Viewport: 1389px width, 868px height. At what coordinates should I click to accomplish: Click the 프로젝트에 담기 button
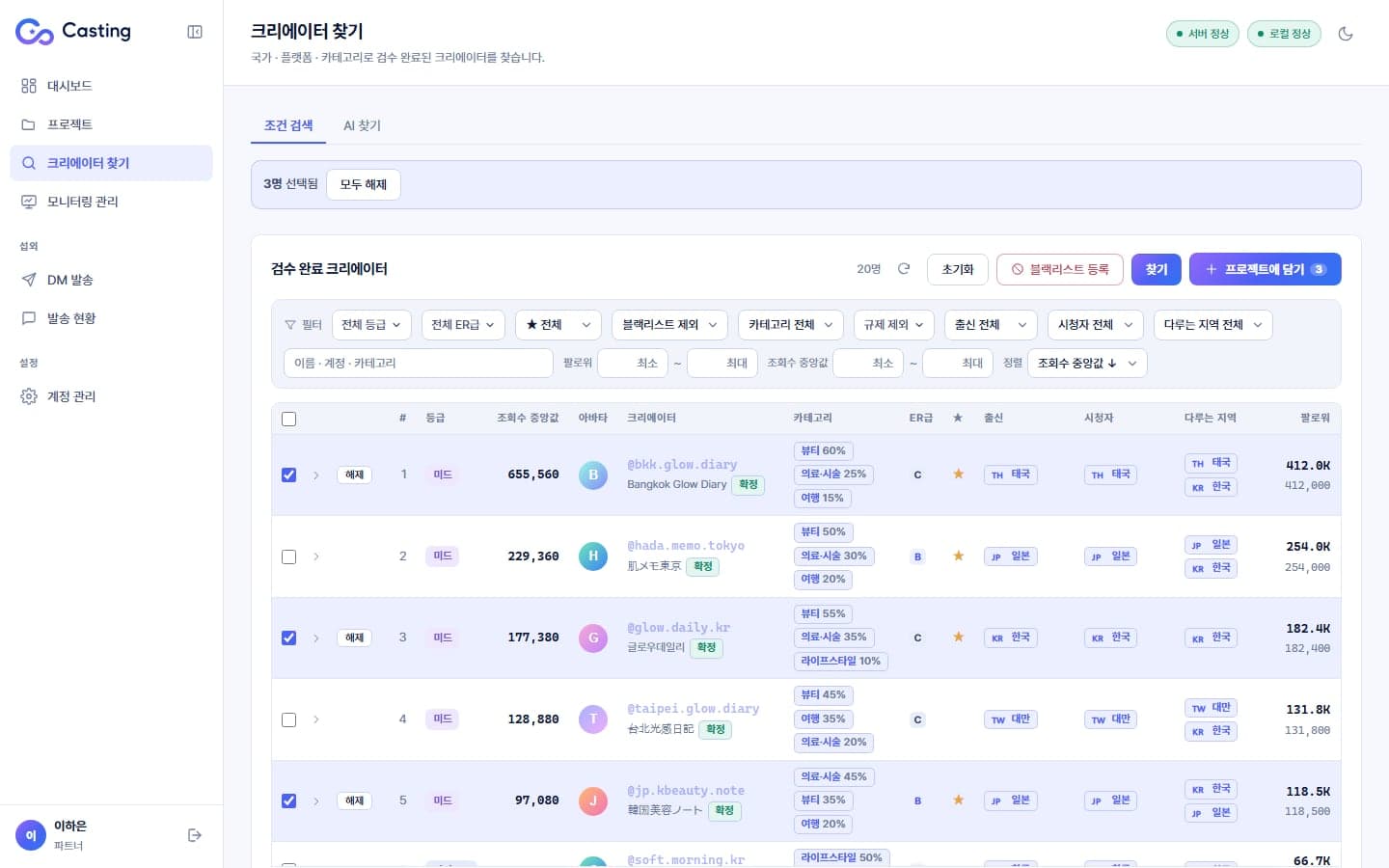click(1266, 269)
